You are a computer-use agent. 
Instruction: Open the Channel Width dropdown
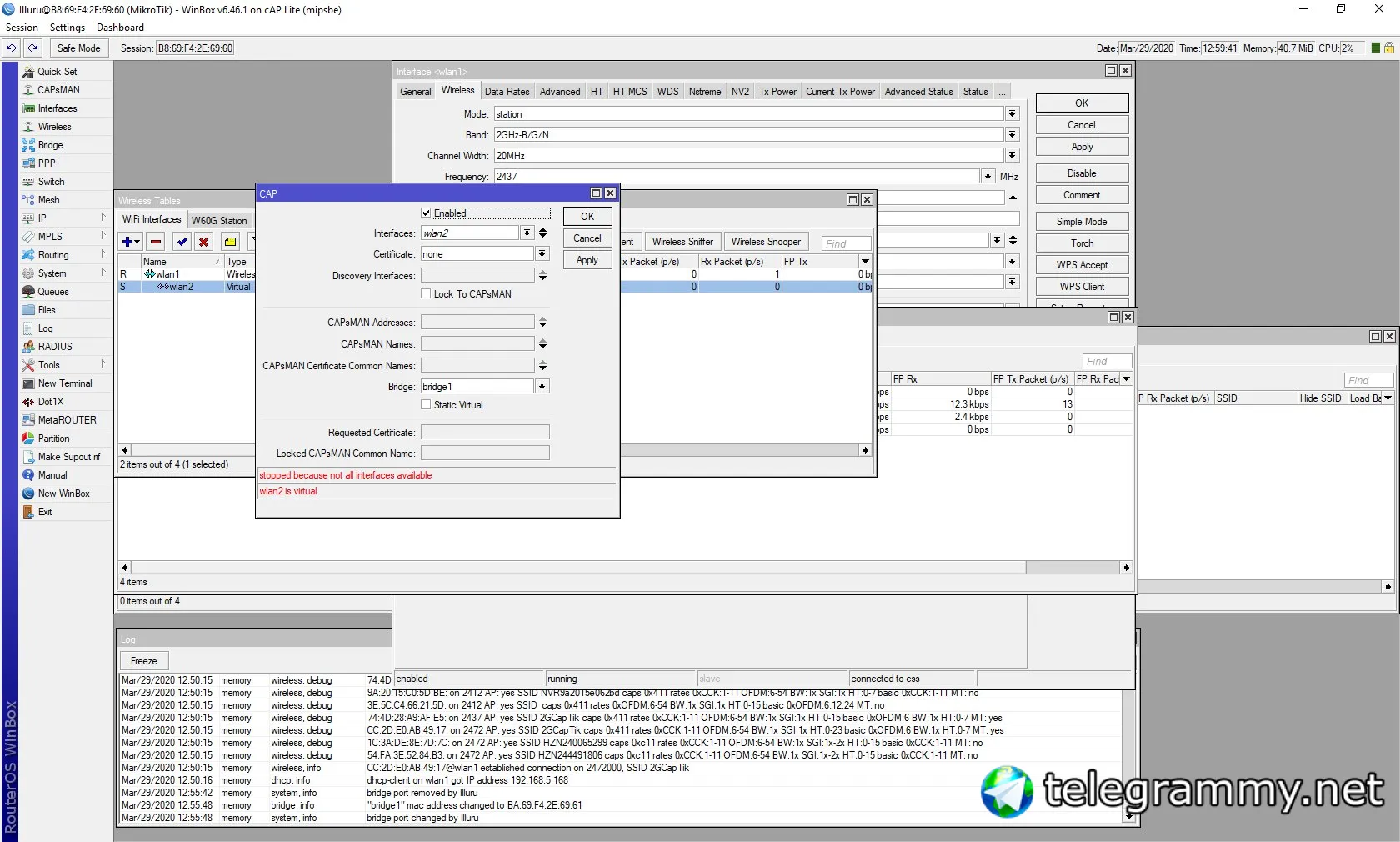(1012, 156)
